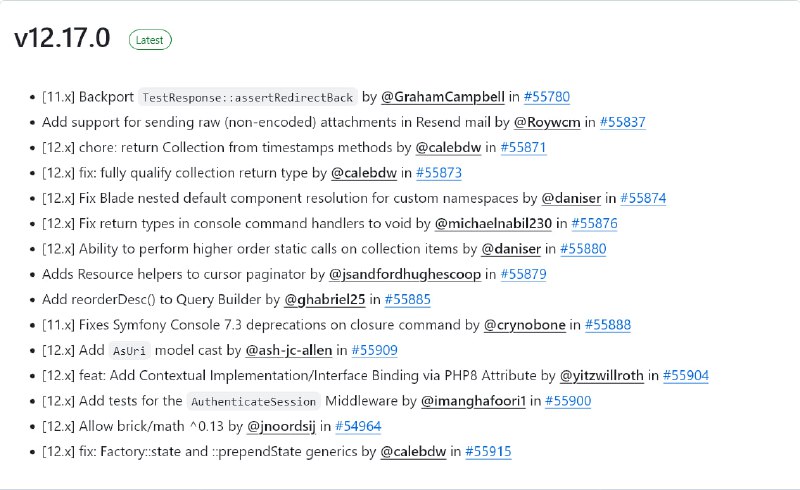Visit @ghabriel25's profile link
Image resolution: width=800 pixels, height=490 pixels.
click(324, 300)
